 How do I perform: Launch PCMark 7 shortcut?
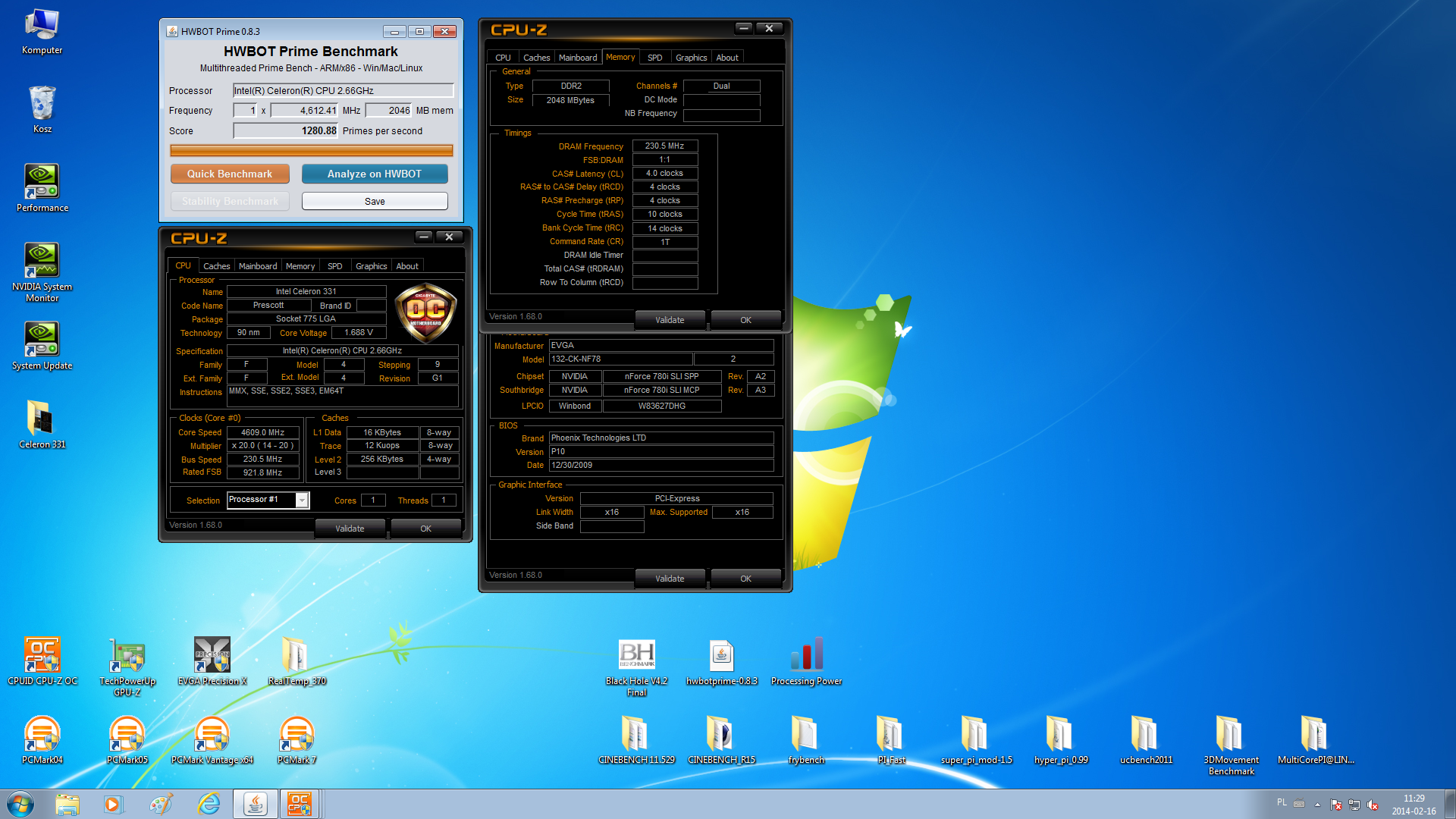[x=297, y=740]
